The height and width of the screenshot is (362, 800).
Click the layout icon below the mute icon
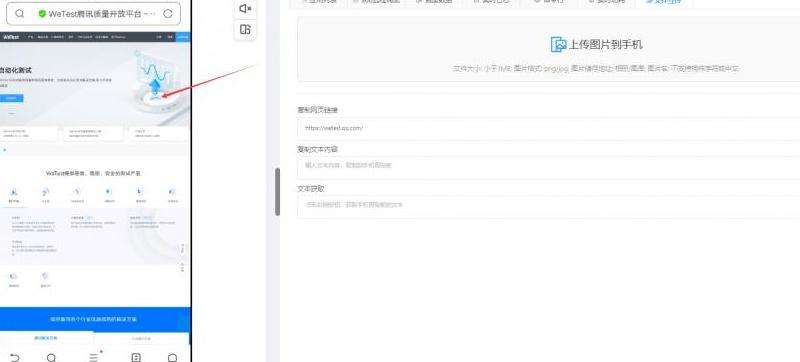(245, 30)
